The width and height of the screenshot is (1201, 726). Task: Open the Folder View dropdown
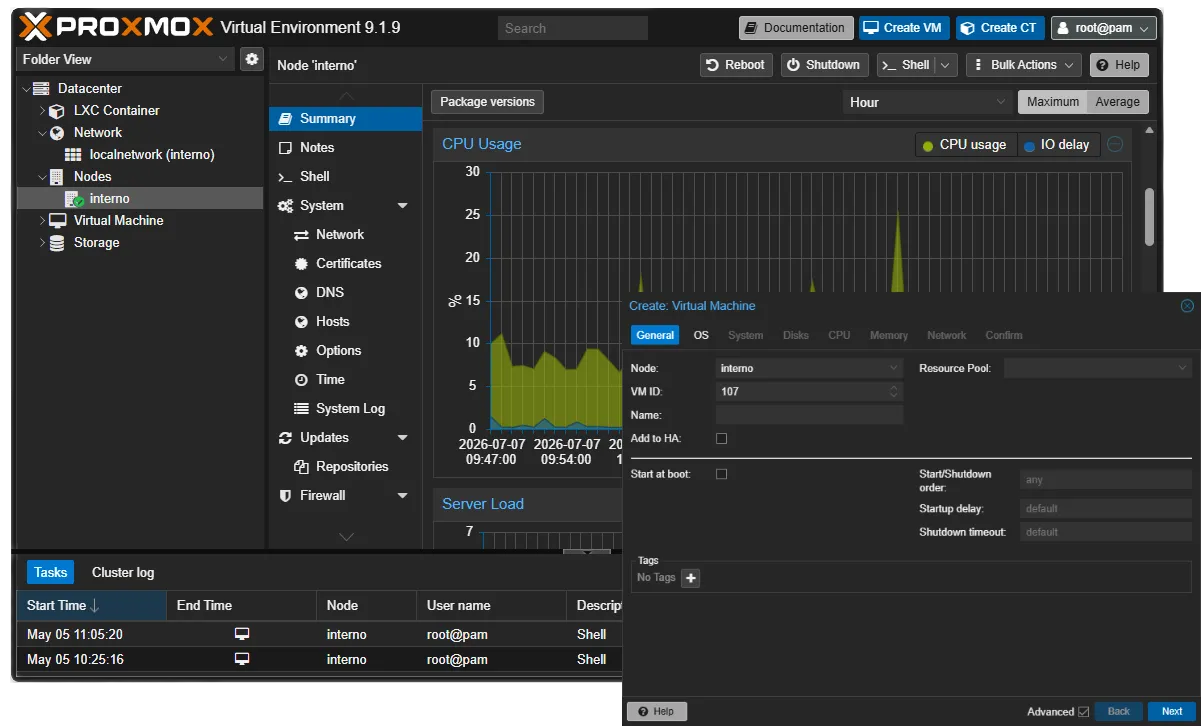(224, 59)
